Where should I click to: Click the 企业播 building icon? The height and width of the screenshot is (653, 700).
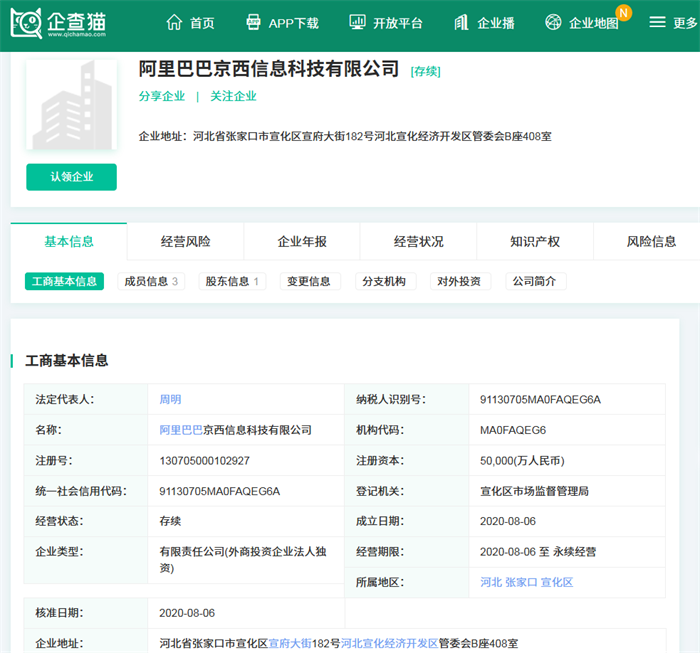click(x=461, y=22)
